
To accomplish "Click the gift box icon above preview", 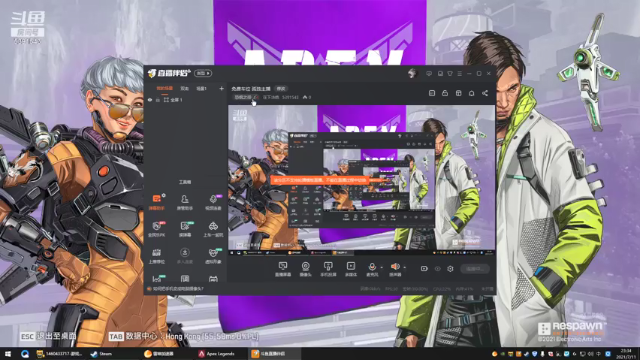I will 458,93.
